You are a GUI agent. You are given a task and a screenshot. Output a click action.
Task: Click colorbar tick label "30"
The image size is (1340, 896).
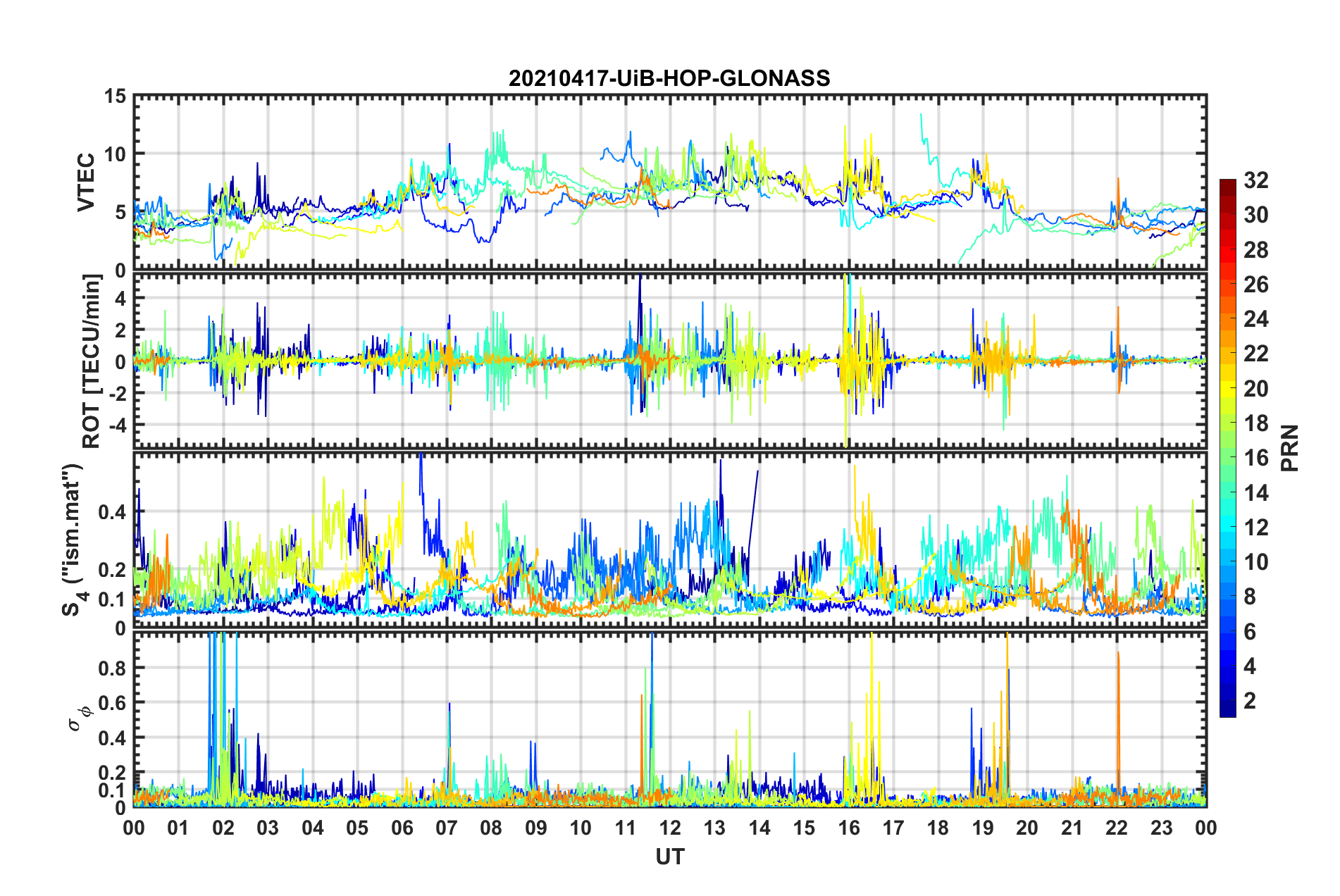[1255, 215]
